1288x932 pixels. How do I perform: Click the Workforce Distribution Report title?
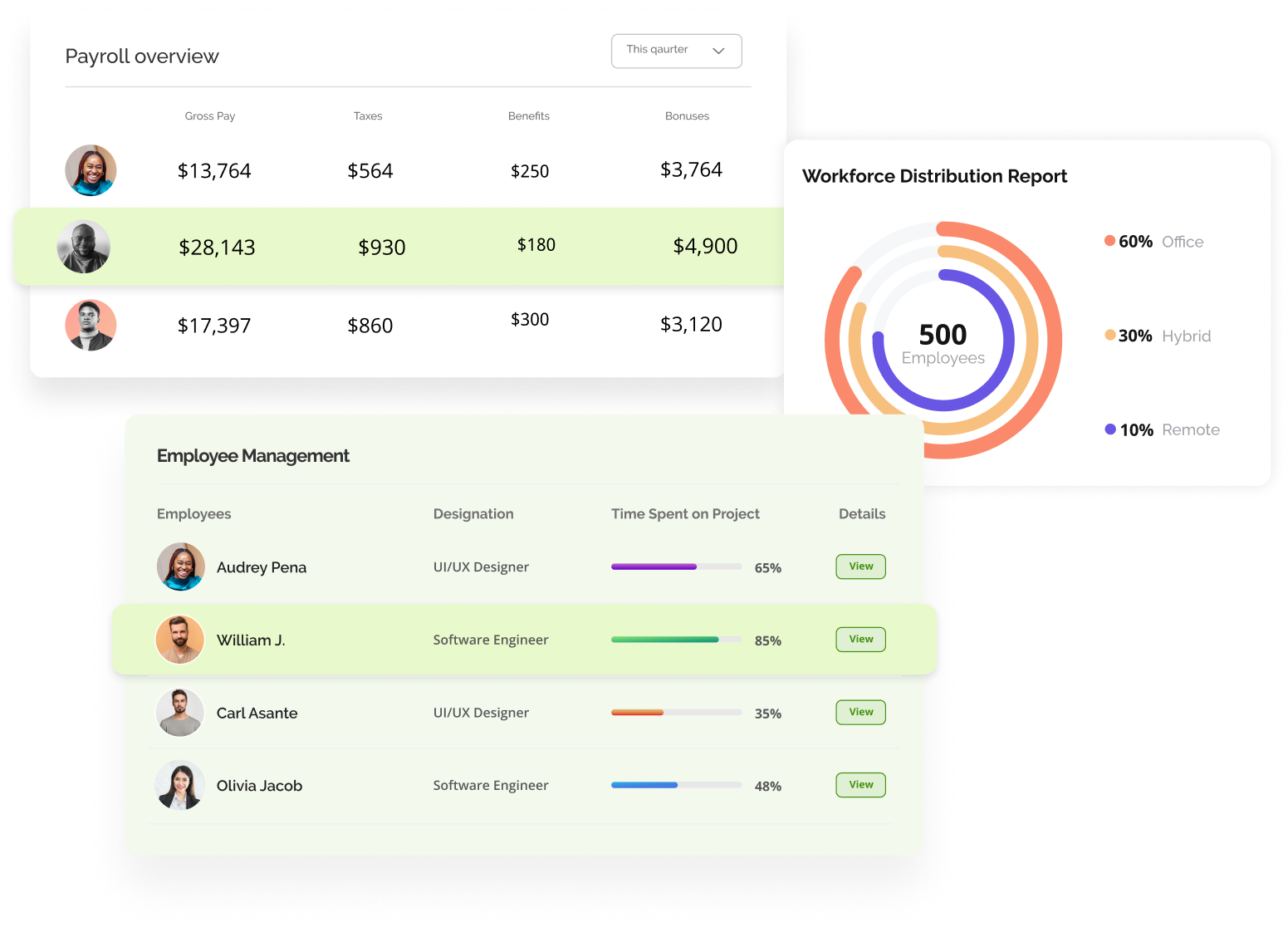point(934,176)
